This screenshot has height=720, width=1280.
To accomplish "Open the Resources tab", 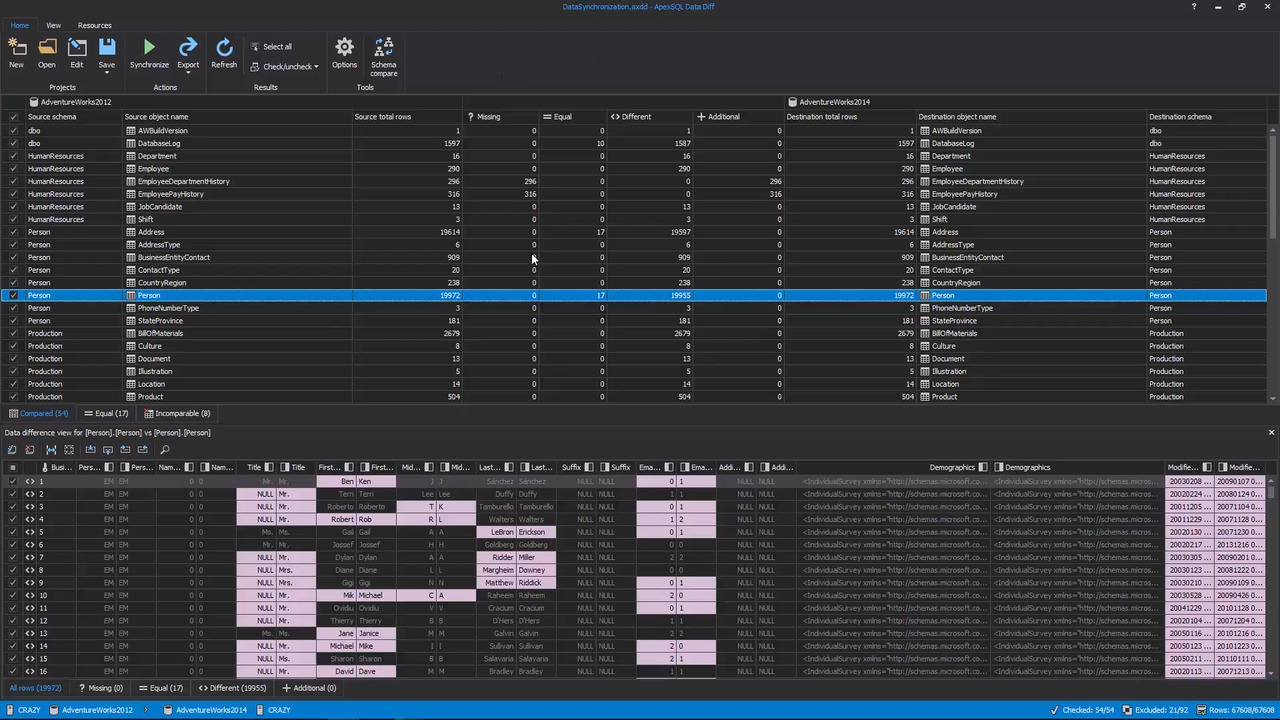I will (x=94, y=25).
